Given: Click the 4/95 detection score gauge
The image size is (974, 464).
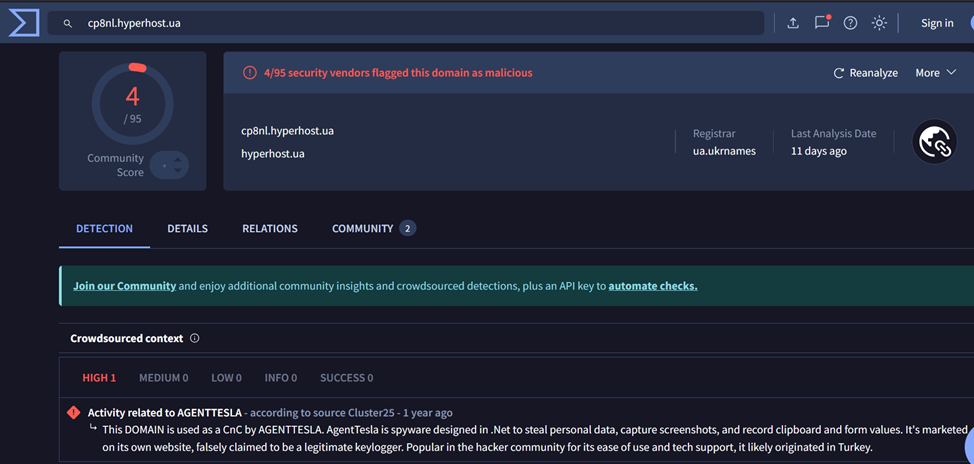Looking at the screenshot, I should (x=132, y=103).
